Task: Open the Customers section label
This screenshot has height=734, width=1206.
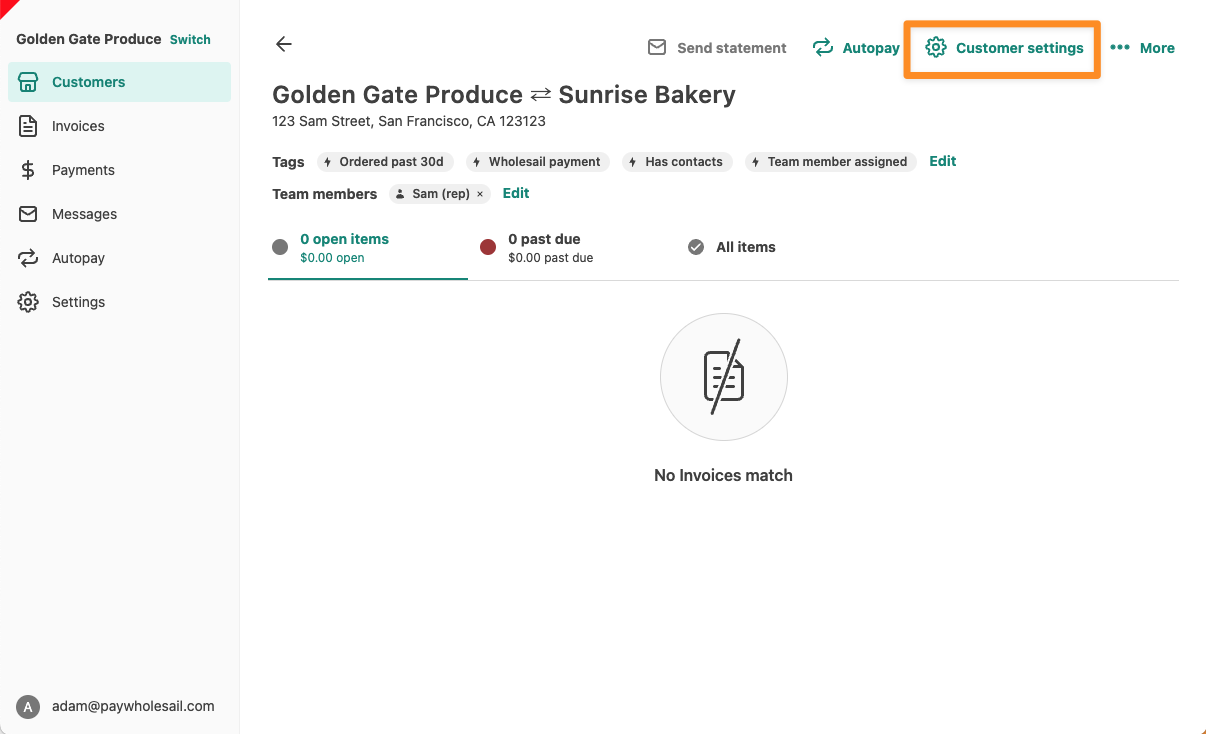Action: [89, 82]
